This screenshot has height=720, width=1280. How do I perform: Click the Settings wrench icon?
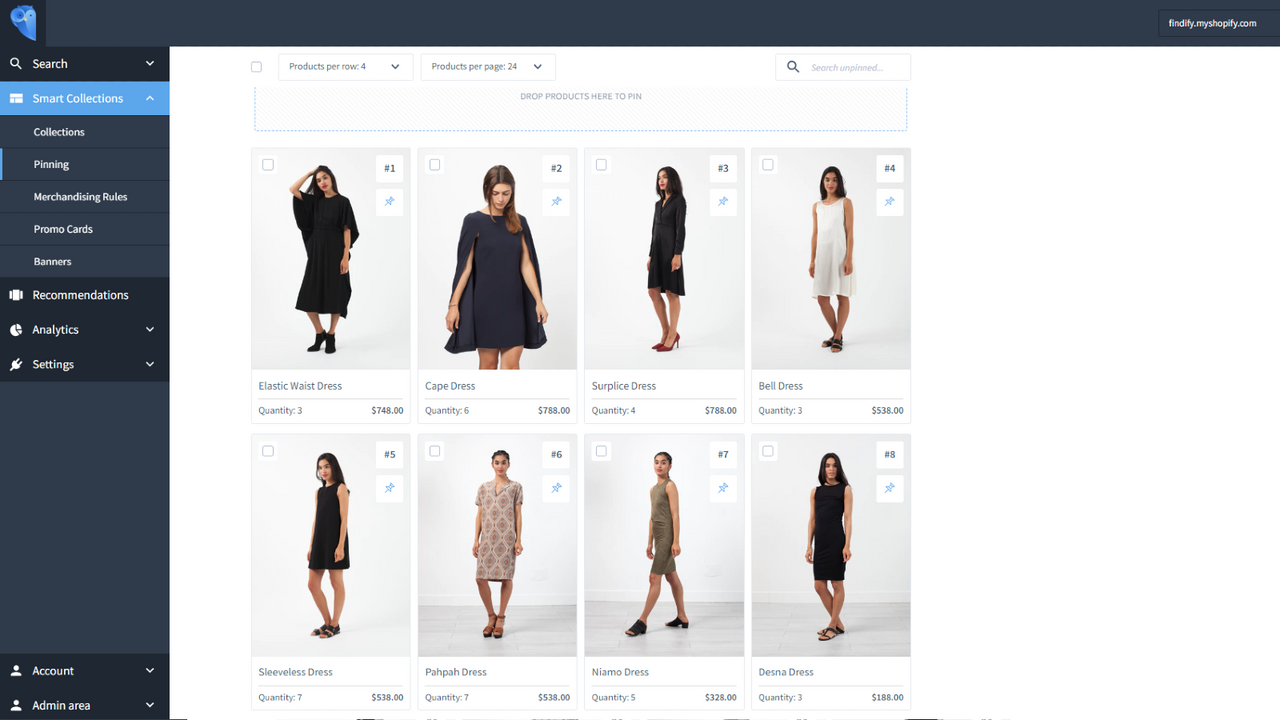[x=15, y=364]
